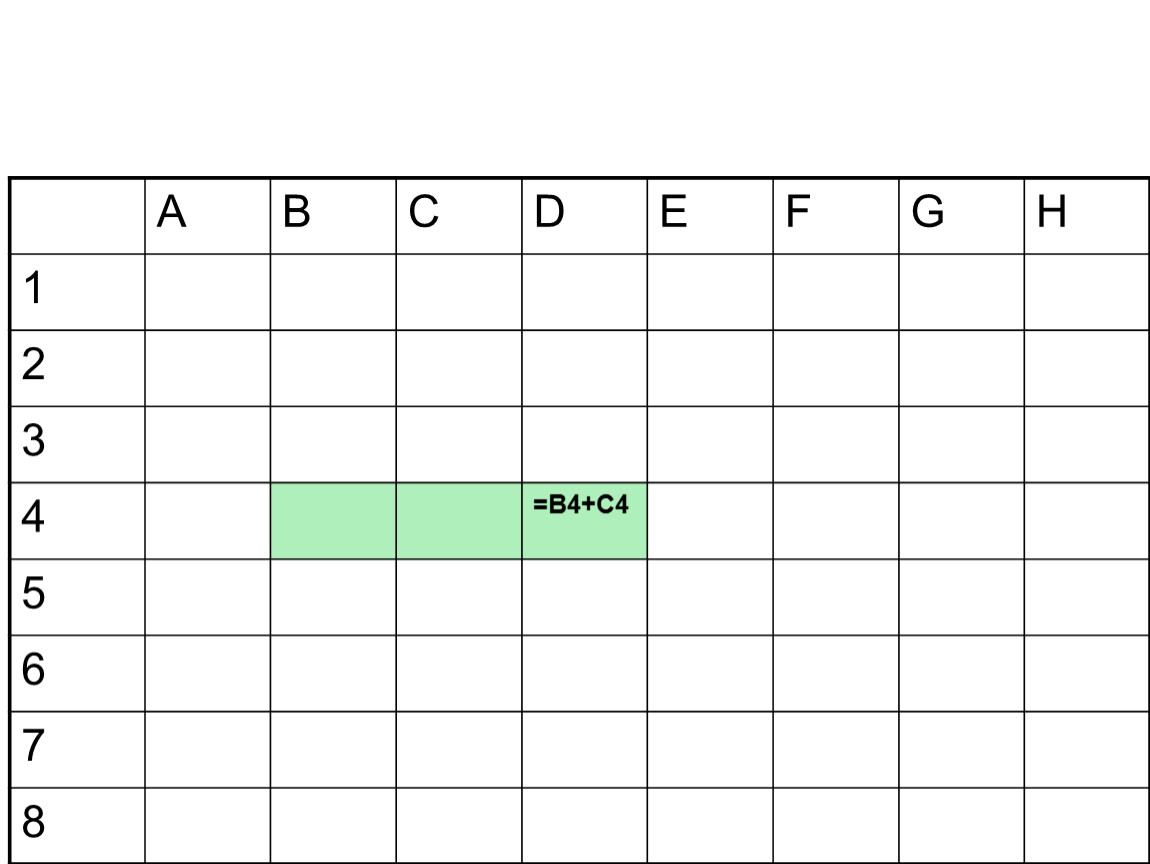Select column header E
The image size is (1150, 864).
[710, 216]
